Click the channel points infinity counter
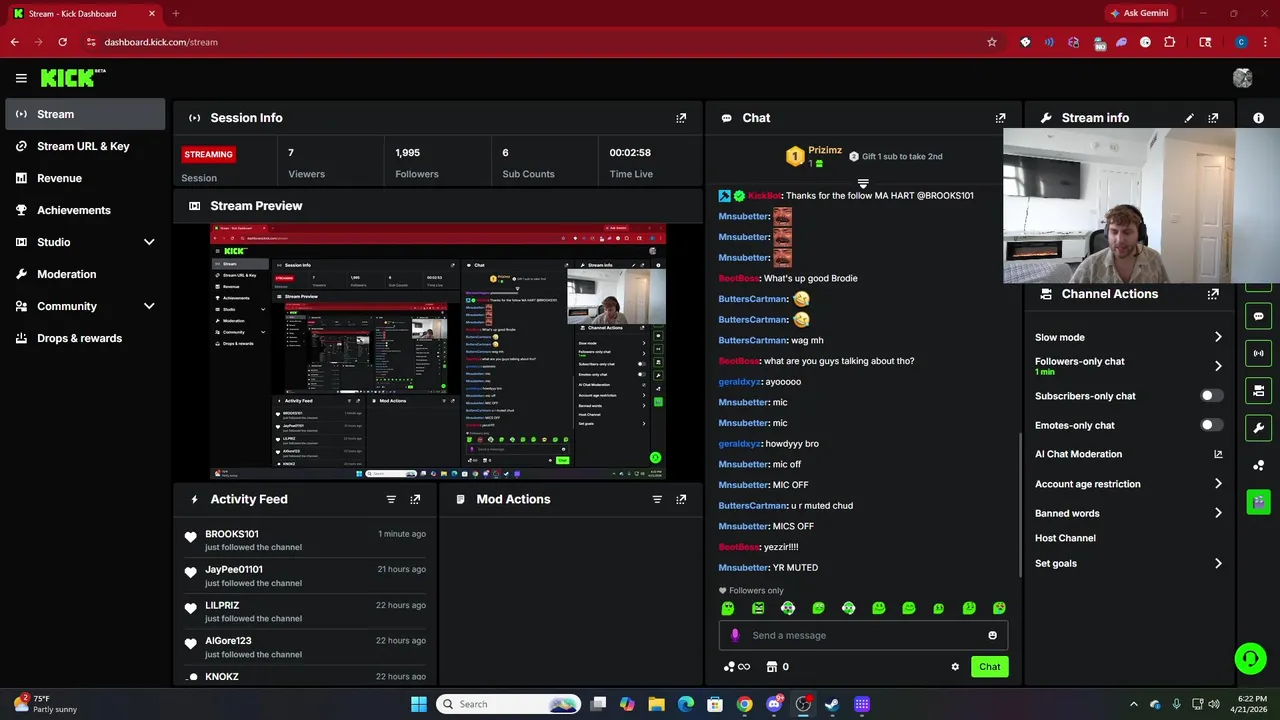 [737, 667]
